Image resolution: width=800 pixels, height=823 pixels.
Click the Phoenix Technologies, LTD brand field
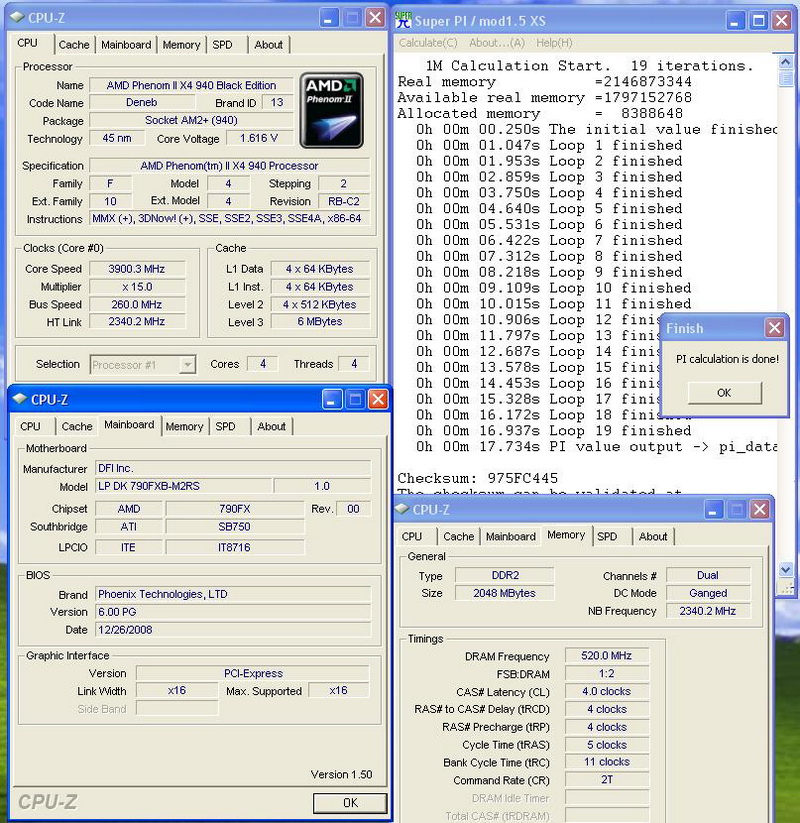coord(233,594)
